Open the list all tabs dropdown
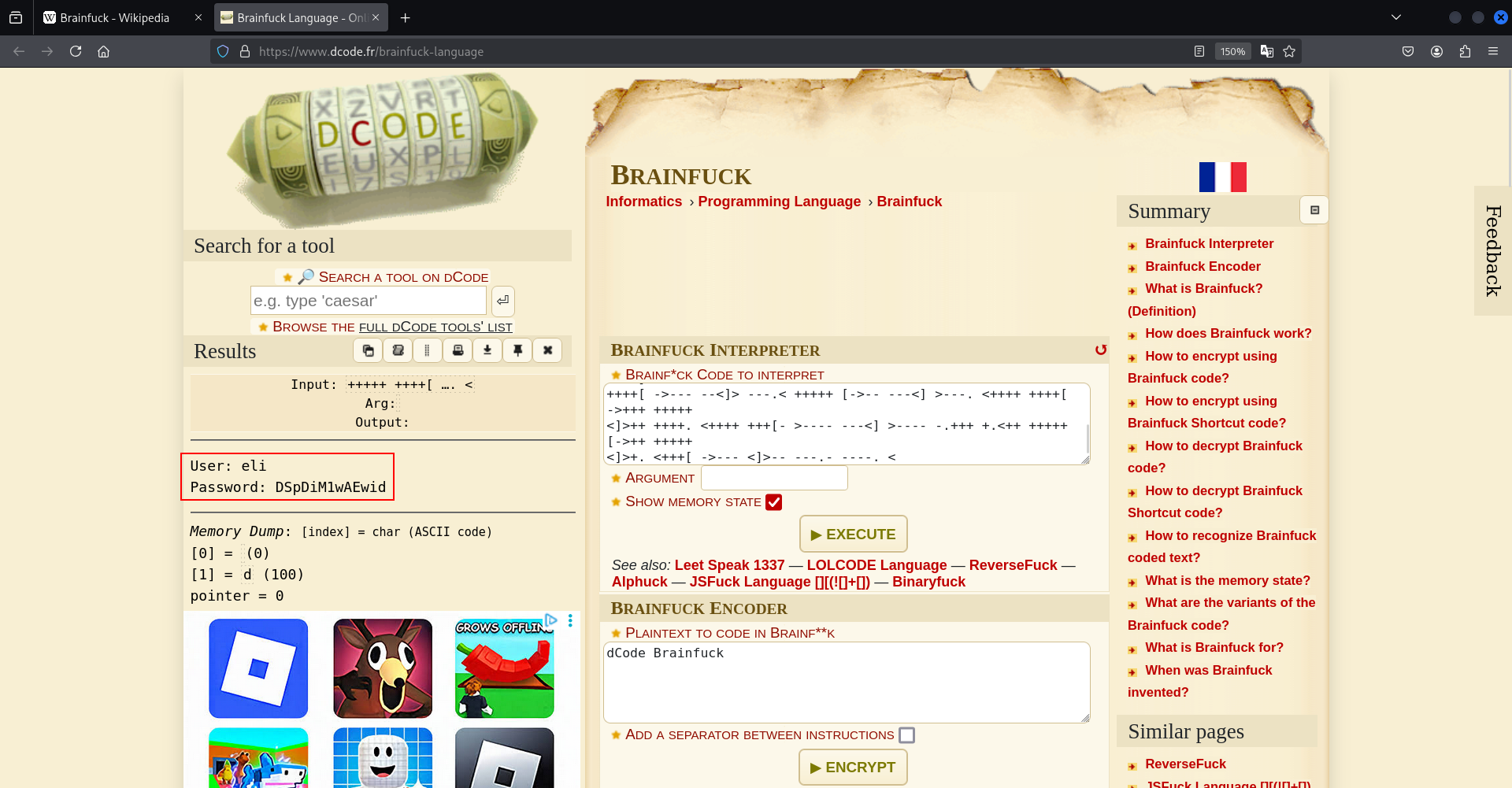Screen dimensions: 1512x788 point(1395,17)
